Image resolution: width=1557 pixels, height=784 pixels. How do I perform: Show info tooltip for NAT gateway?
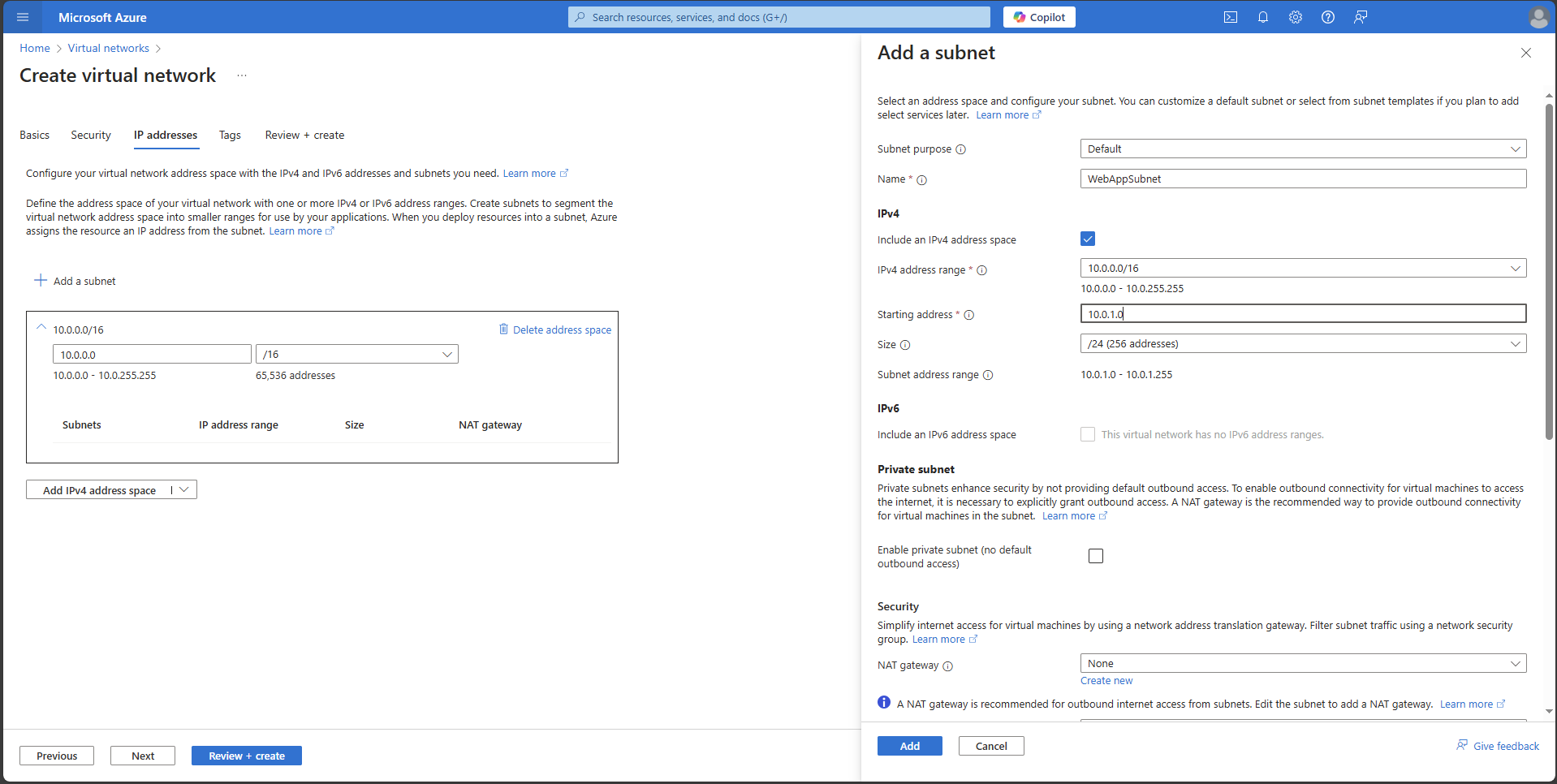click(947, 666)
